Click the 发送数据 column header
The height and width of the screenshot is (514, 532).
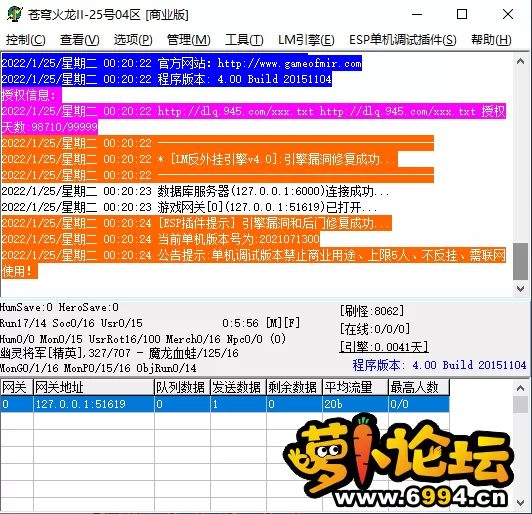238,387
